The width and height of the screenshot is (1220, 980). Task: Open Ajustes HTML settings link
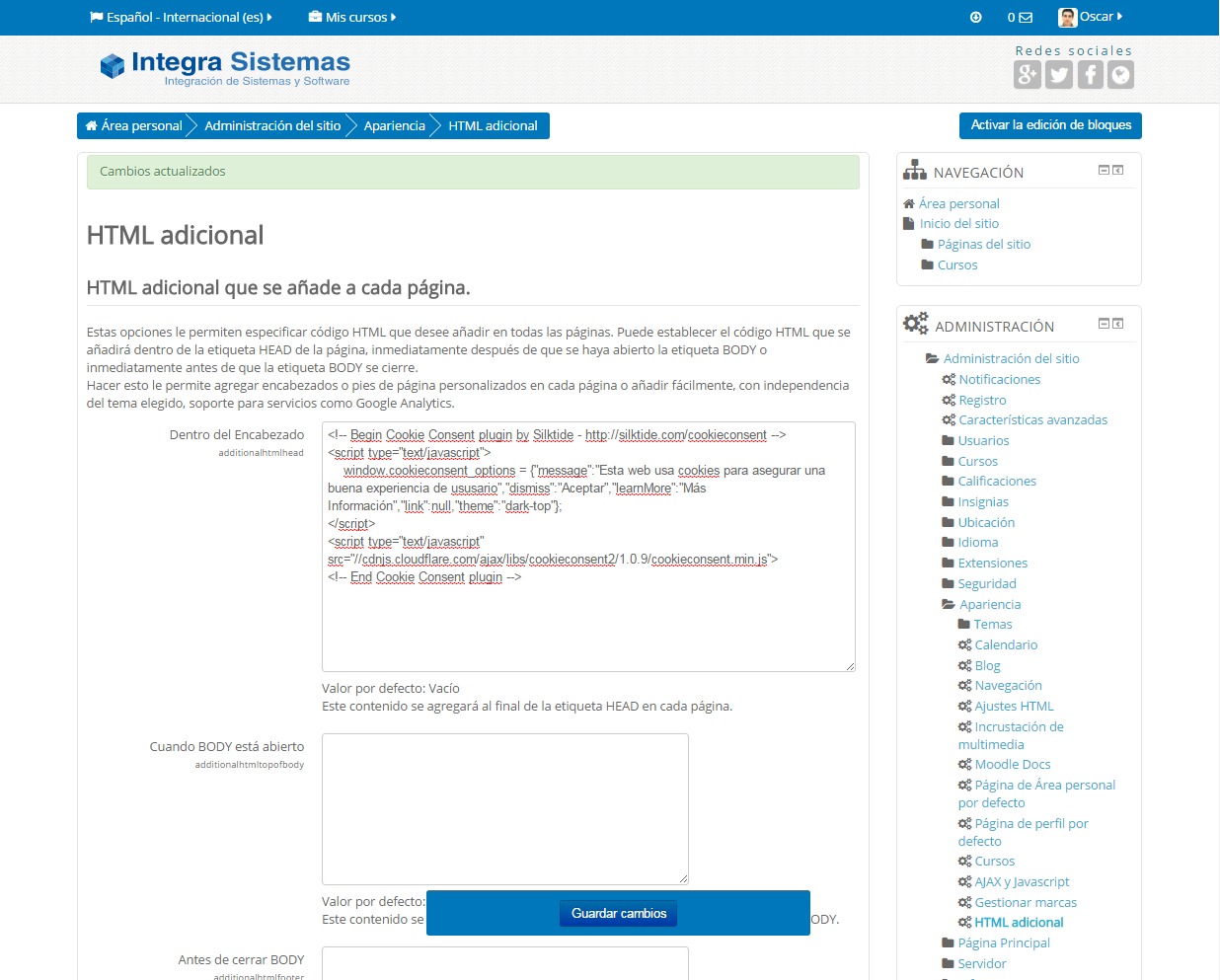(x=1014, y=706)
